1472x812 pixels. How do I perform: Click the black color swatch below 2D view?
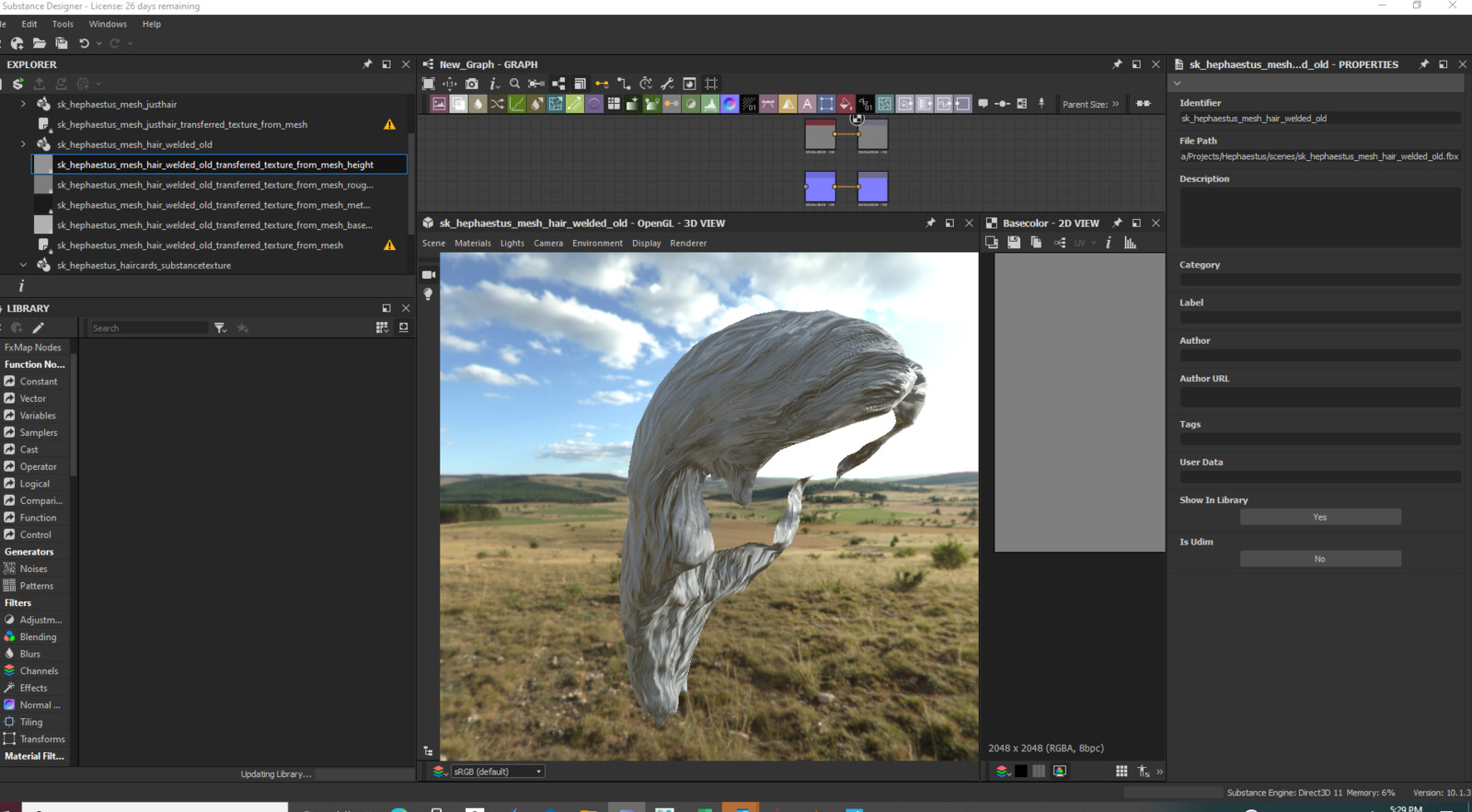coord(1021,772)
